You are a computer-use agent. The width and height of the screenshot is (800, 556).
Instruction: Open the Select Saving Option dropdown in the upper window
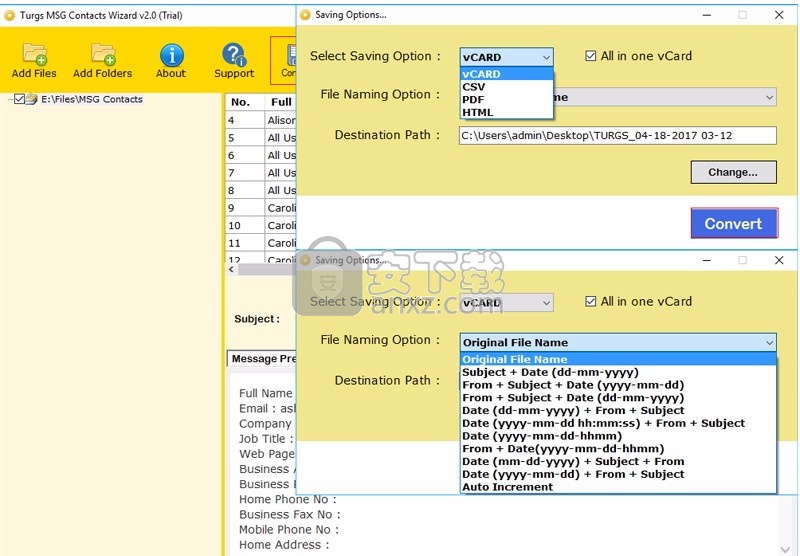[x=506, y=57]
